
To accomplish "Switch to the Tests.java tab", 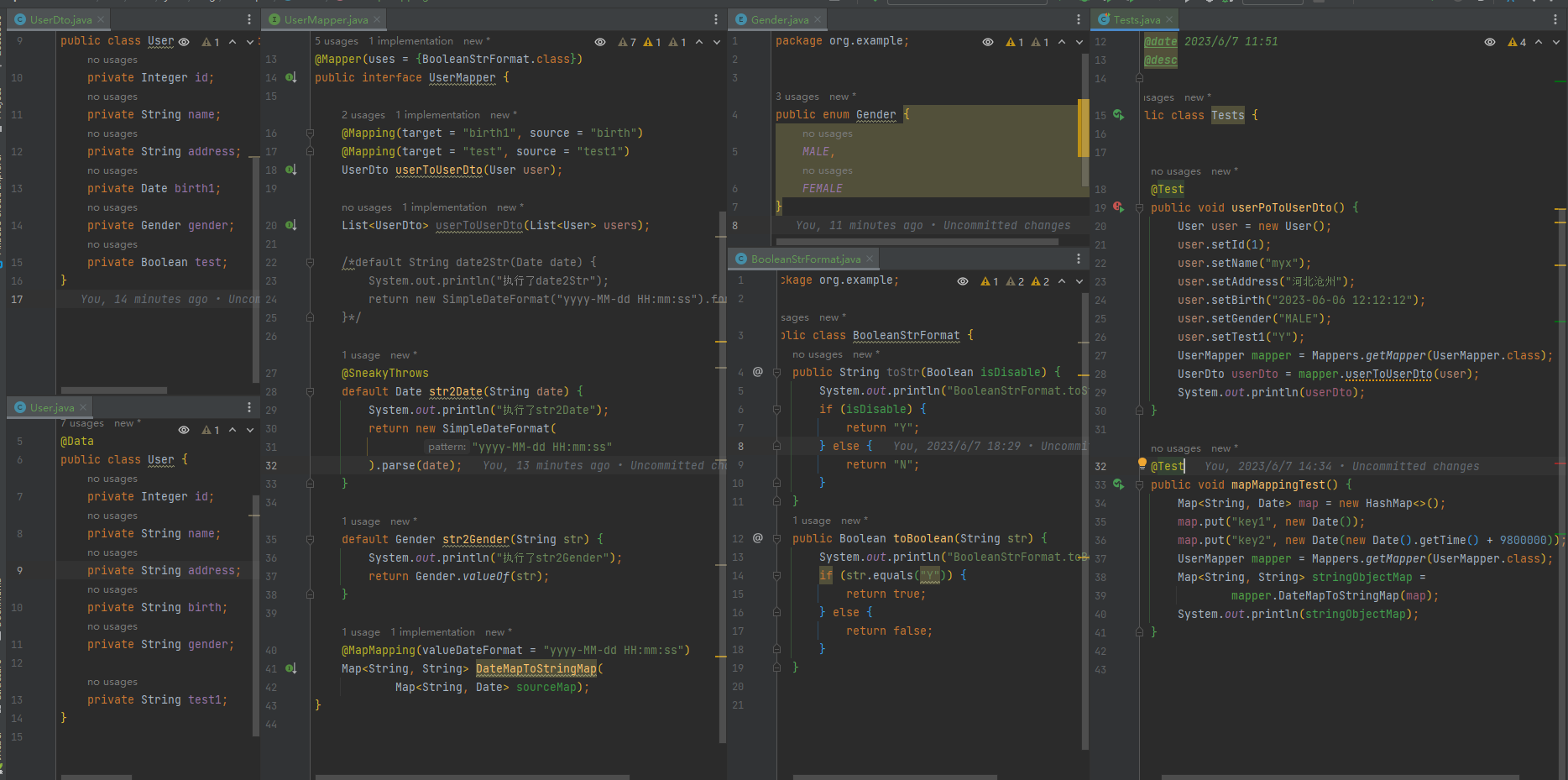I will [x=1136, y=19].
